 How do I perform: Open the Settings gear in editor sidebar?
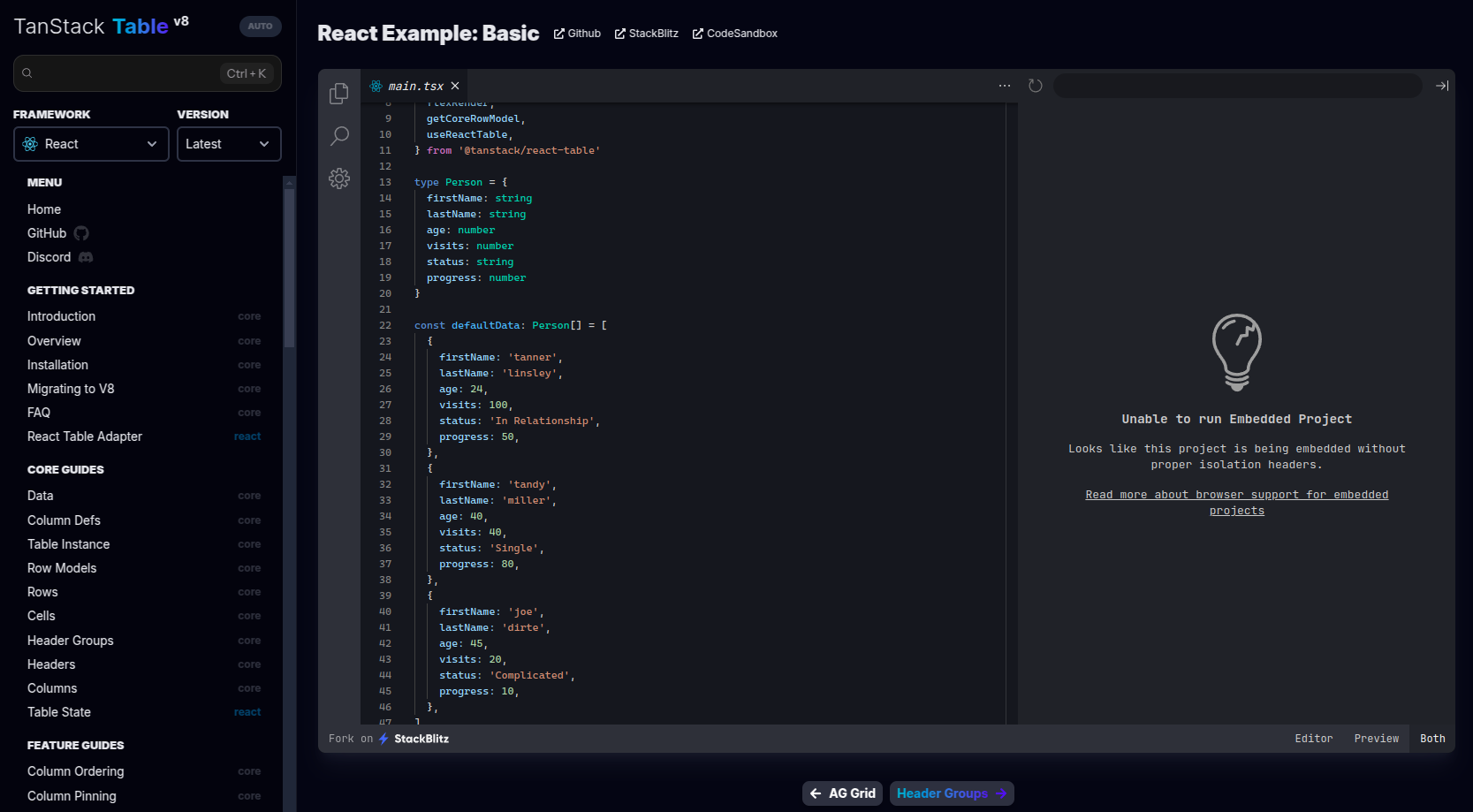tap(339, 178)
